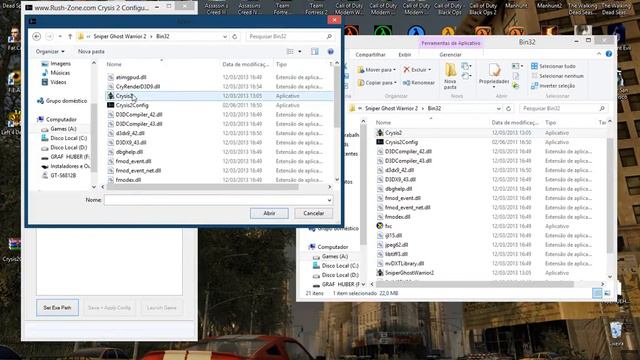Select CryRenderD3D9.dll in Open dialog

pyautogui.click(x=138, y=87)
